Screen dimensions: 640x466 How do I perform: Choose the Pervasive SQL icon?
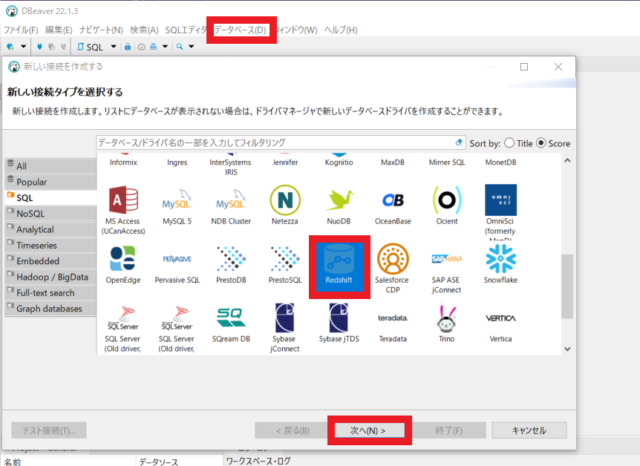[x=177, y=259]
